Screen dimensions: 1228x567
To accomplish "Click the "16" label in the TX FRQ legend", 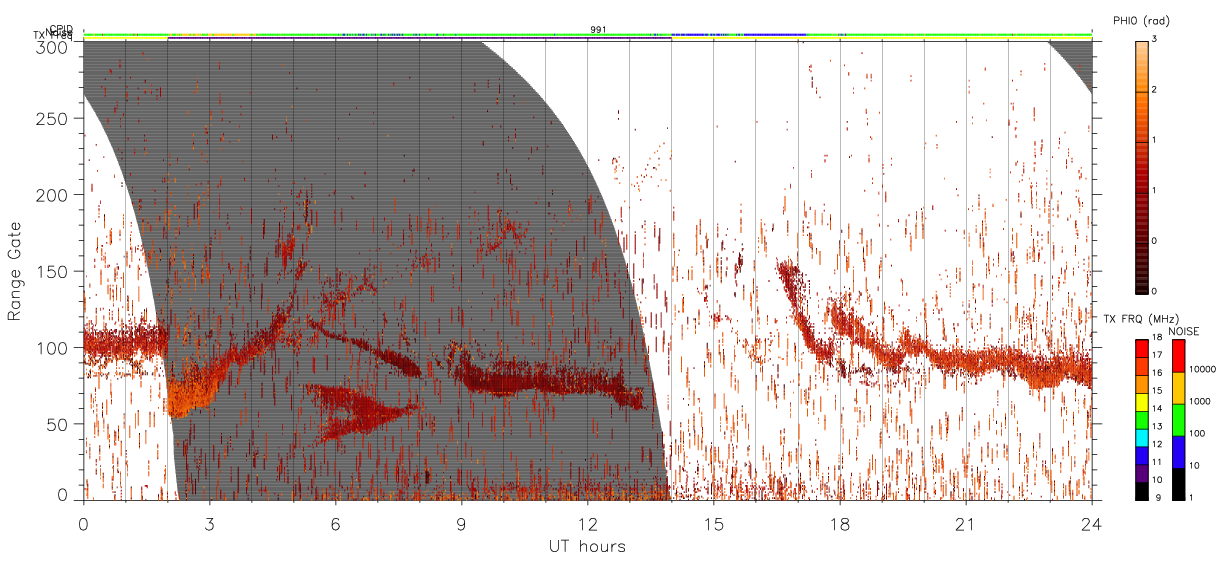I will [x=1157, y=372].
